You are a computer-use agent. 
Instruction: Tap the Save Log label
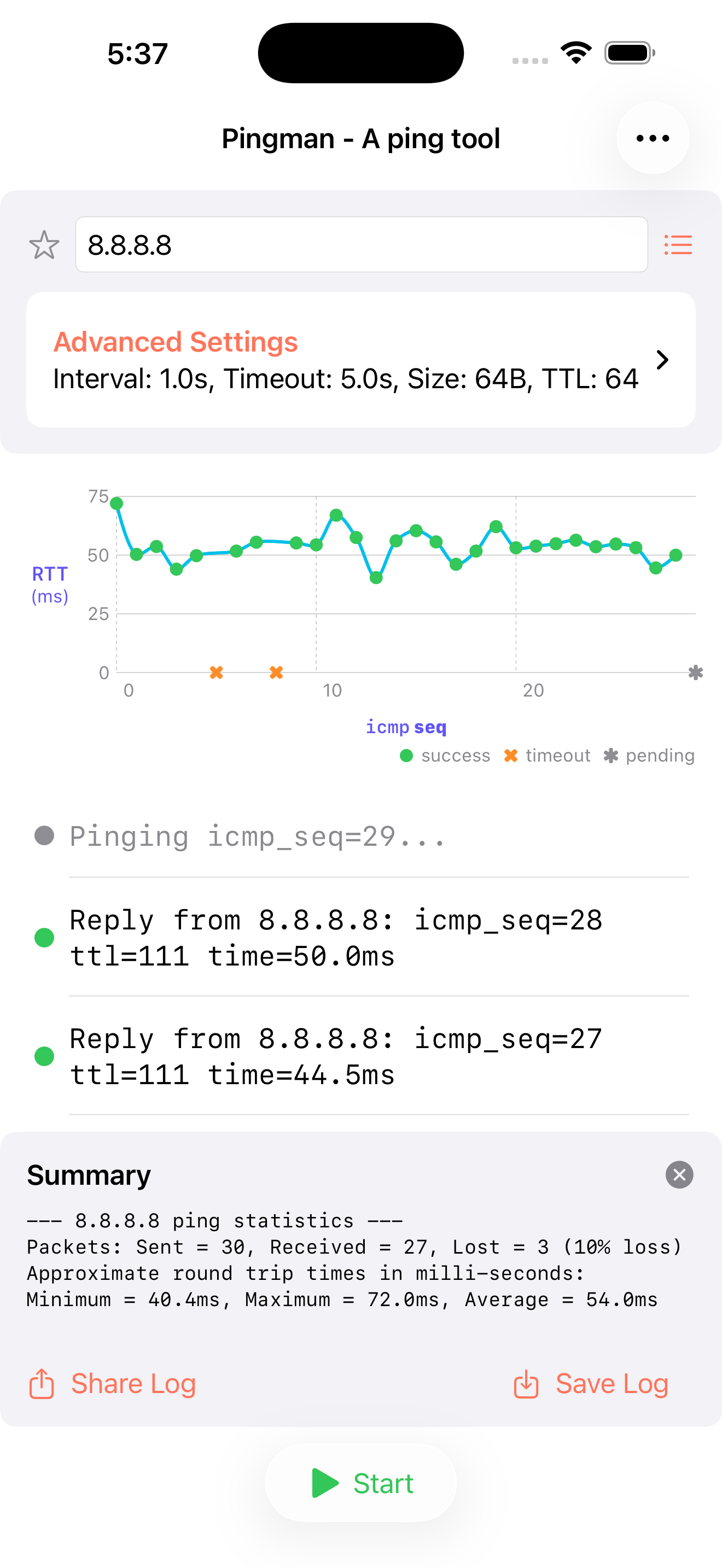611,1384
